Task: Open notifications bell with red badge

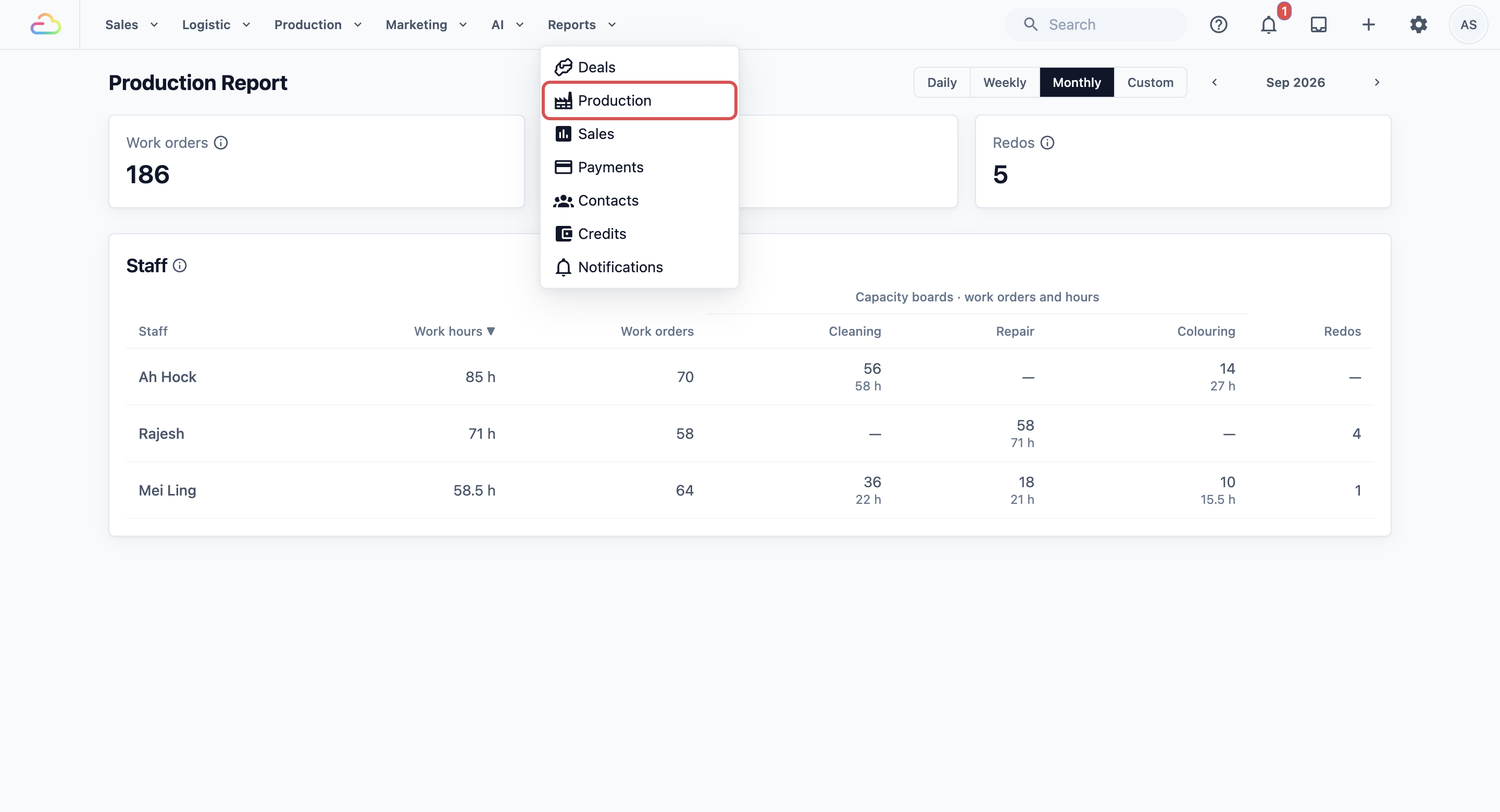Action: pos(1269,24)
